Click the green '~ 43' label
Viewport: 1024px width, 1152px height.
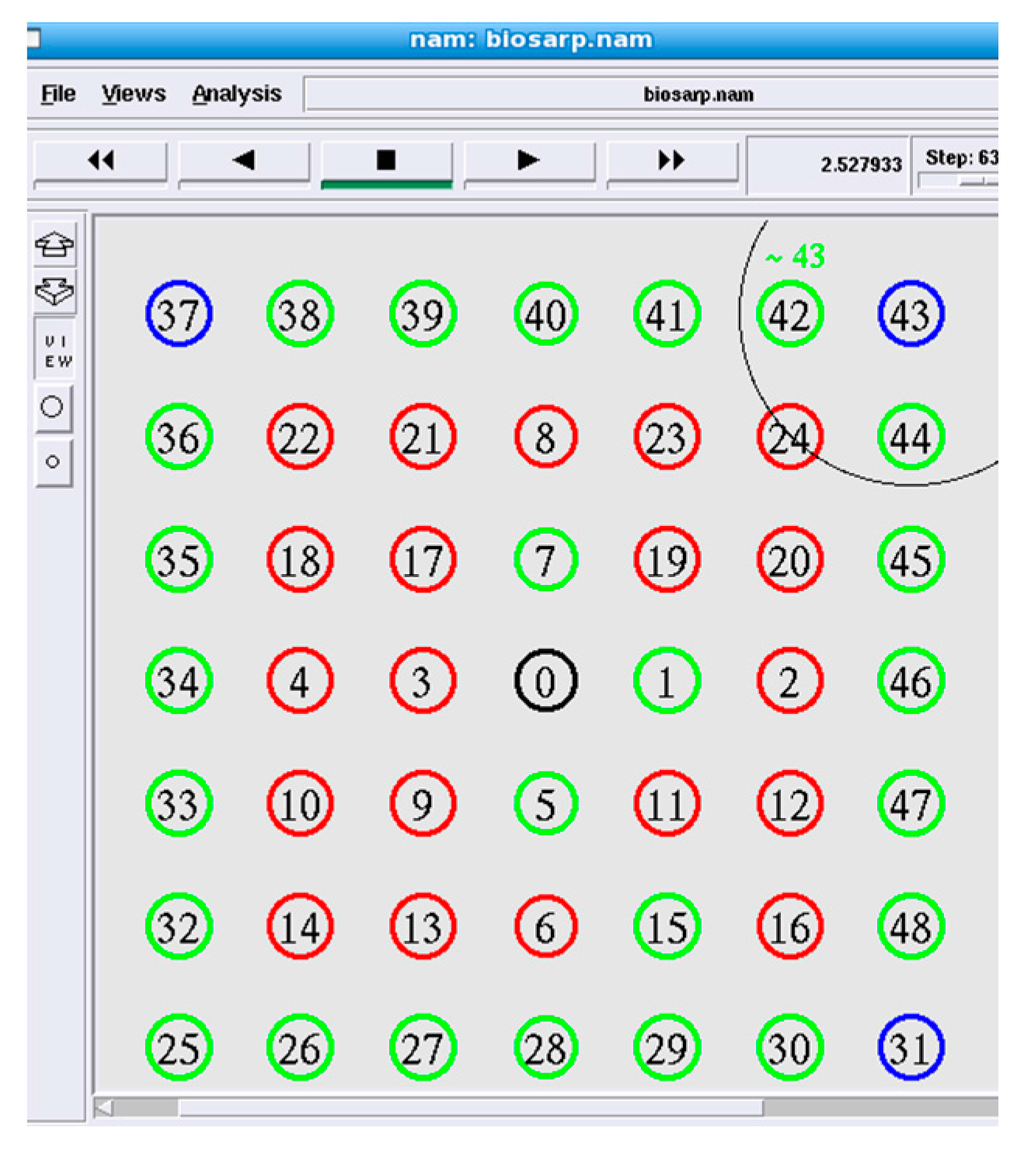pyautogui.click(x=796, y=256)
